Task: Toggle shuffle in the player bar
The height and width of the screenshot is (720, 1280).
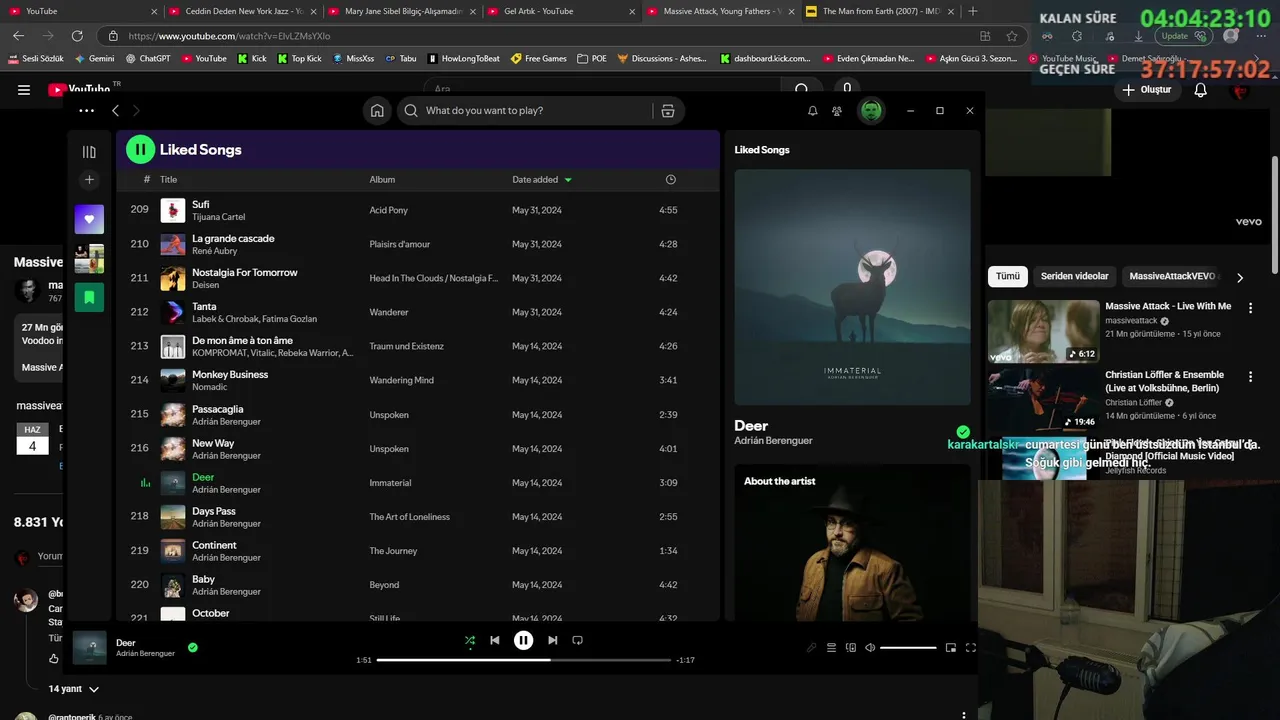Action: pos(469,641)
